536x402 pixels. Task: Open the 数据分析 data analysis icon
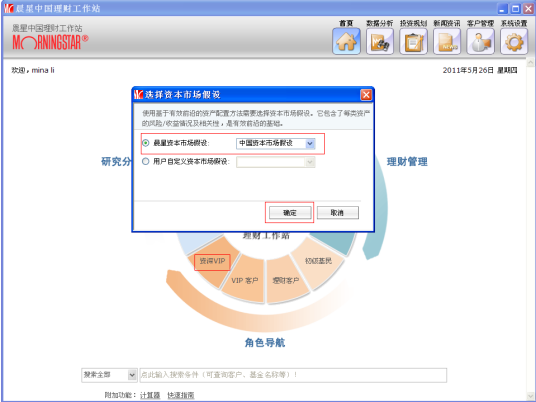coord(380,41)
